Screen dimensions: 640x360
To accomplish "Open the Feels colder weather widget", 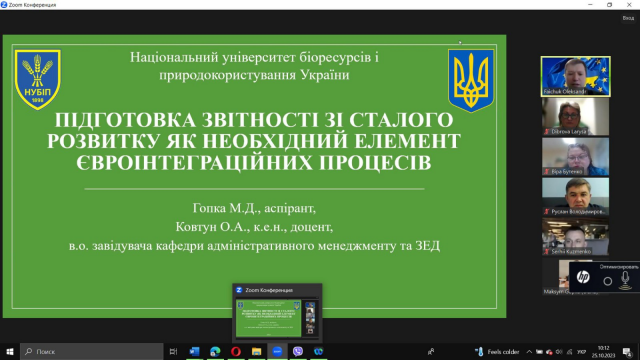I will 498,352.
